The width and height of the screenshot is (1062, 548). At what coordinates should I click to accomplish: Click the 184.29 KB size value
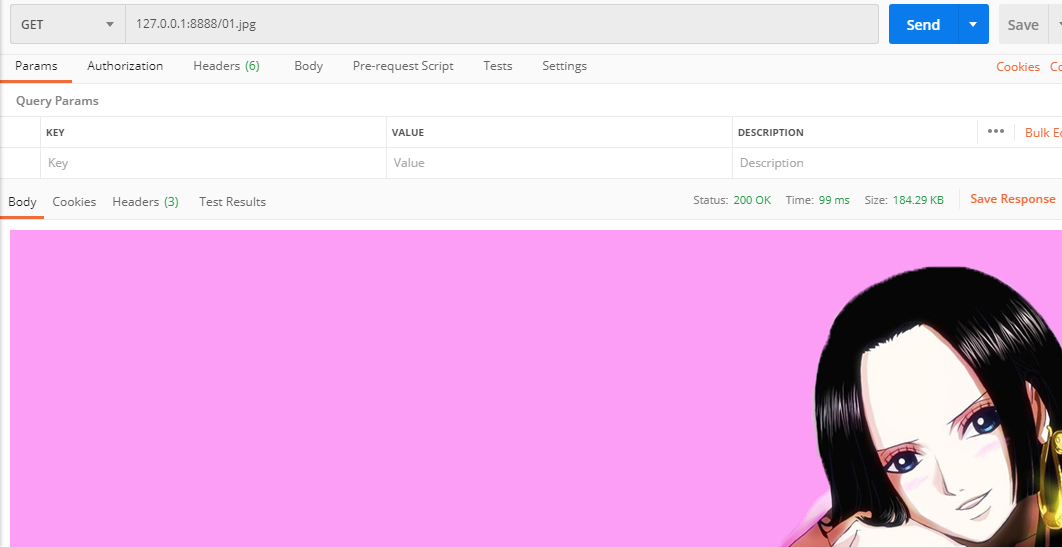pyautogui.click(x=918, y=201)
